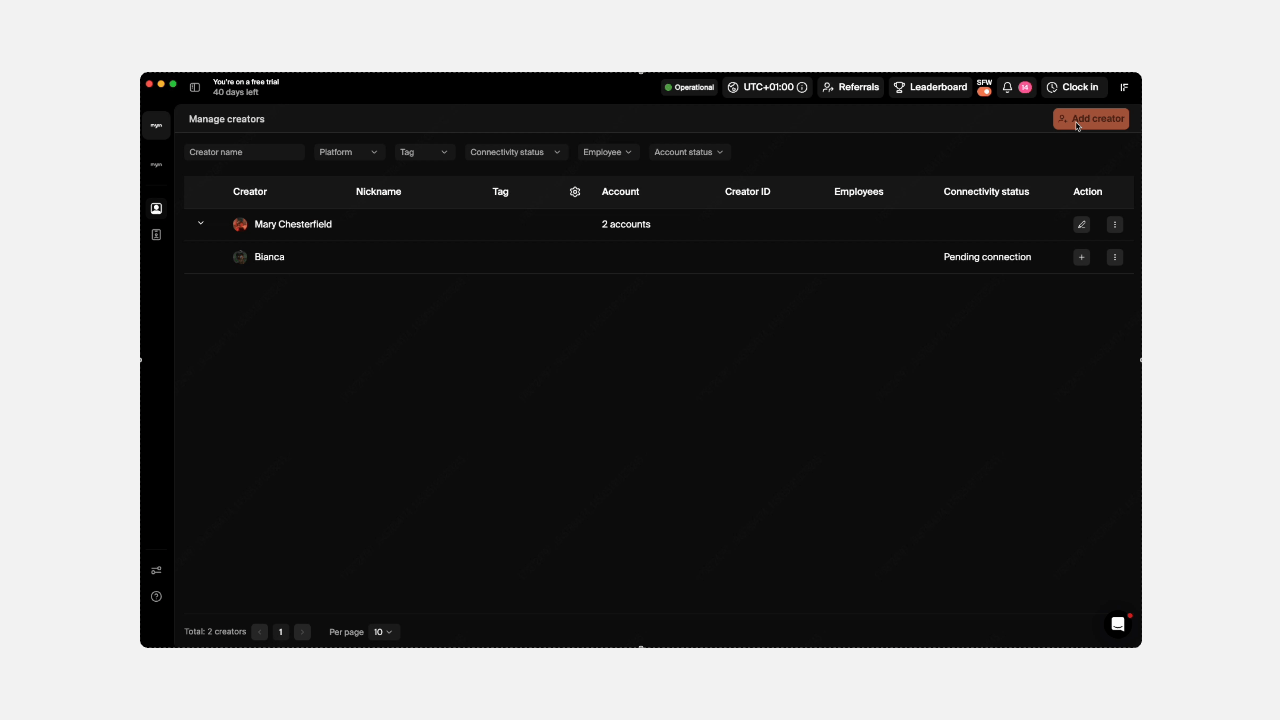
Task: Open Help via the question mark icon
Action: pyautogui.click(x=156, y=596)
